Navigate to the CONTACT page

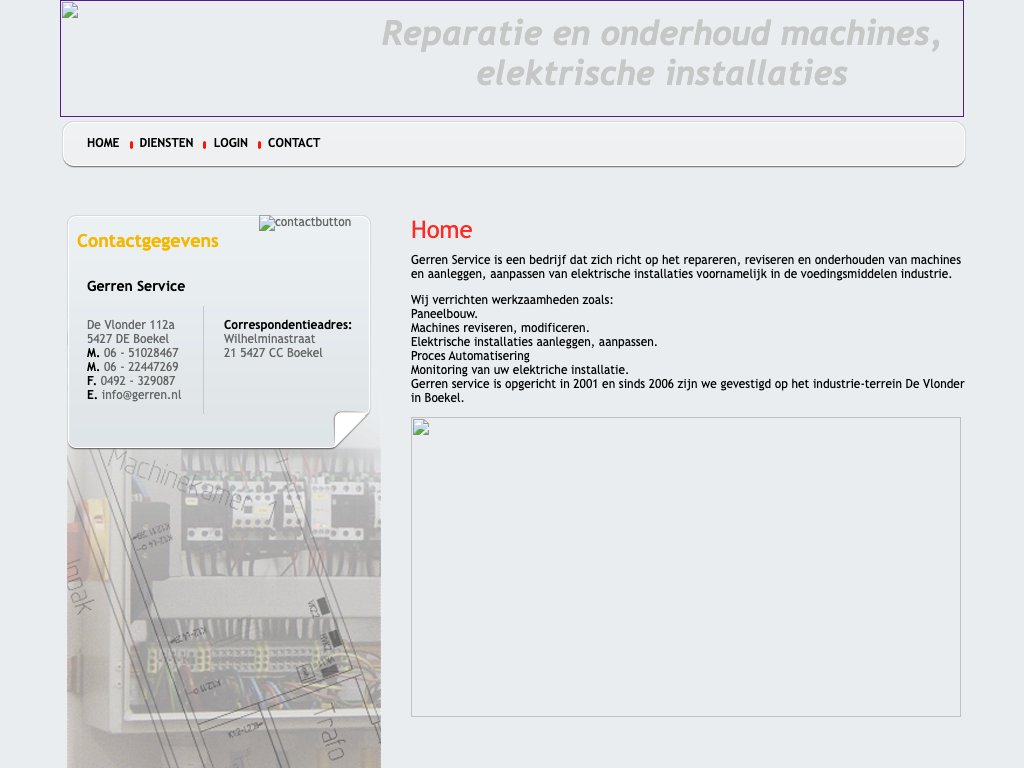(x=294, y=143)
